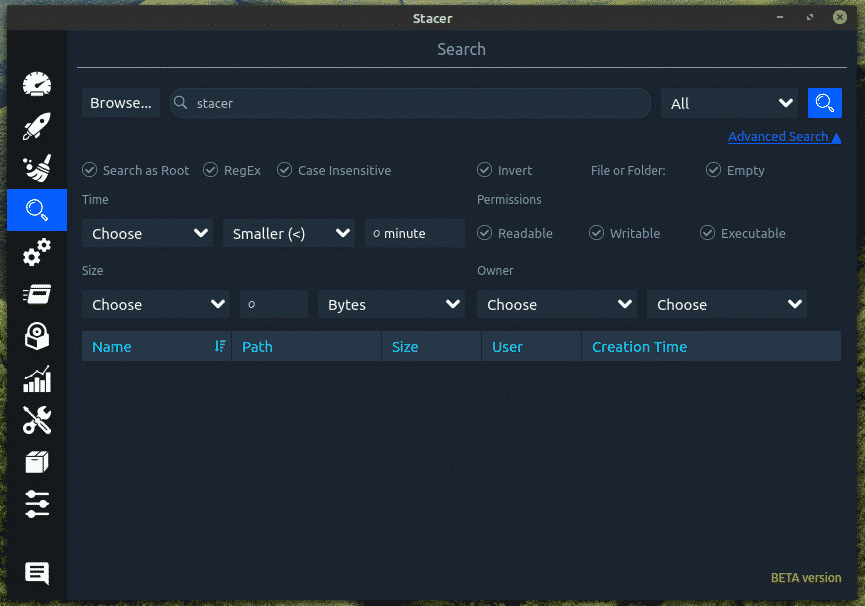Sort results by Path column
The height and width of the screenshot is (606, 865).
[x=307, y=346]
